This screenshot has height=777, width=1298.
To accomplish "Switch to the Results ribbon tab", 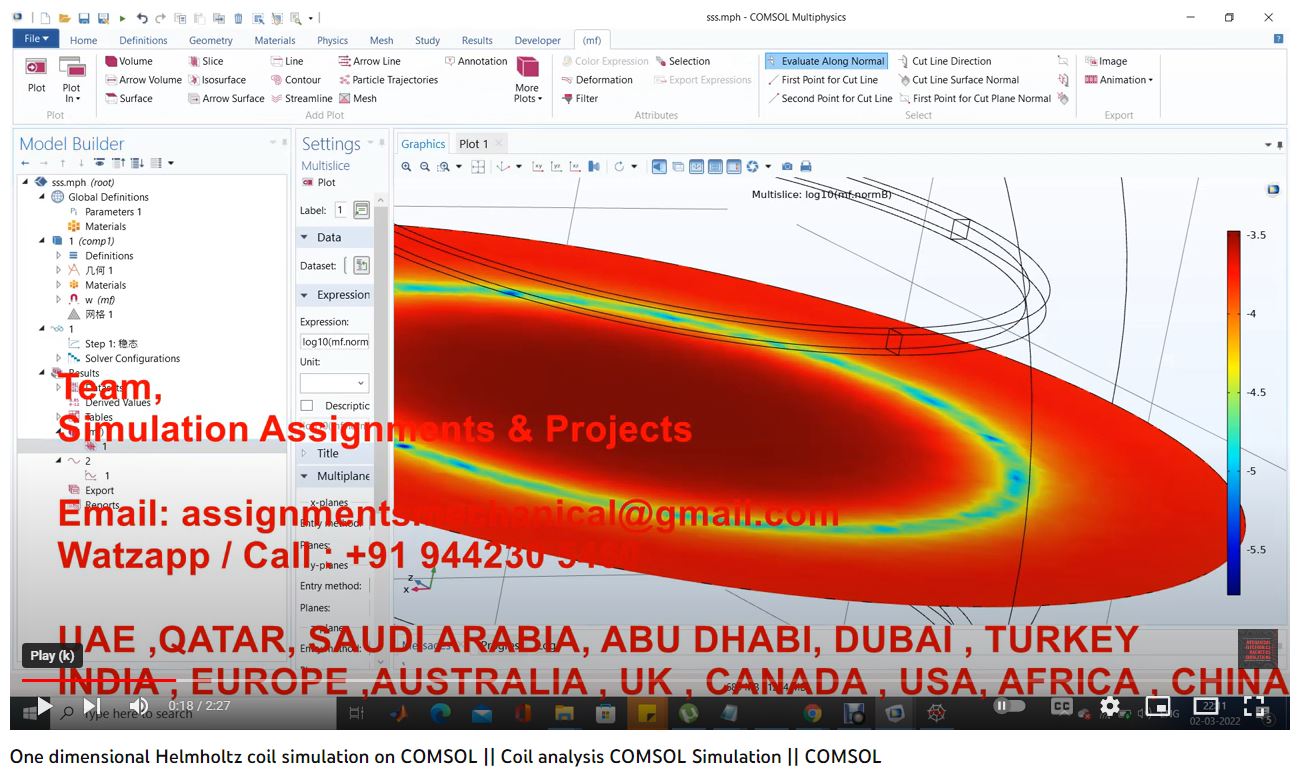I will click(477, 41).
